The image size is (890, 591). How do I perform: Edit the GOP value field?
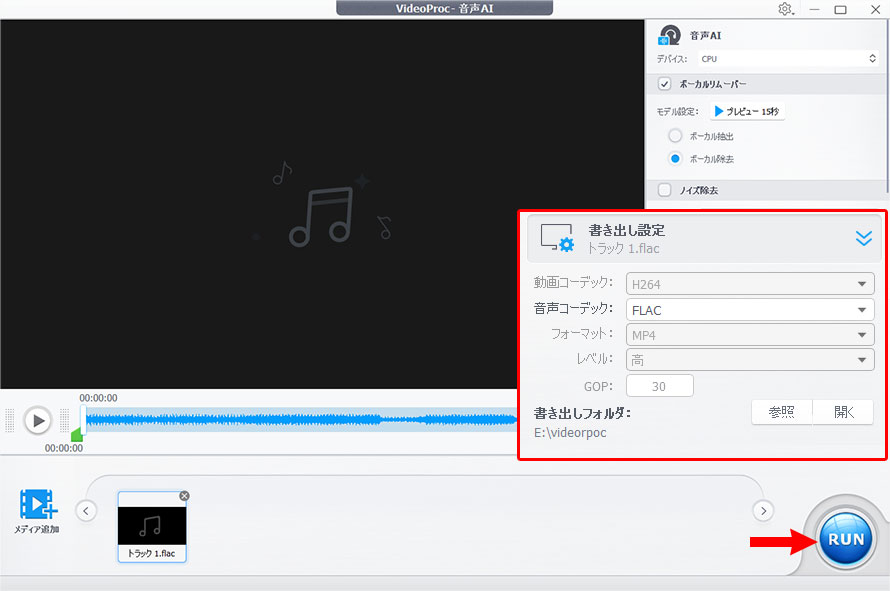coord(660,385)
